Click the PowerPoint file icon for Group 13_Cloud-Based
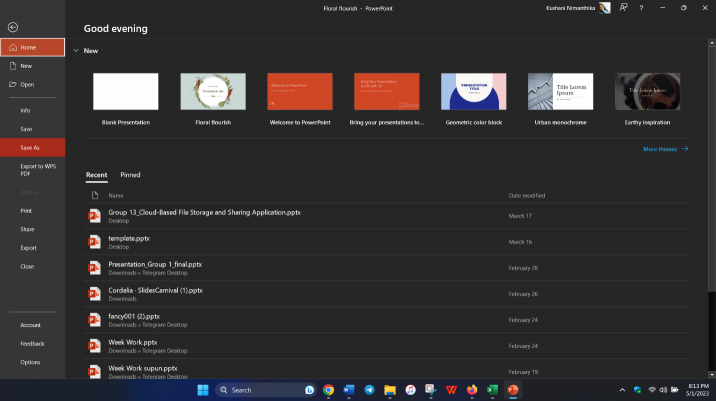The height and width of the screenshot is (401, 716). coord(95,216)
